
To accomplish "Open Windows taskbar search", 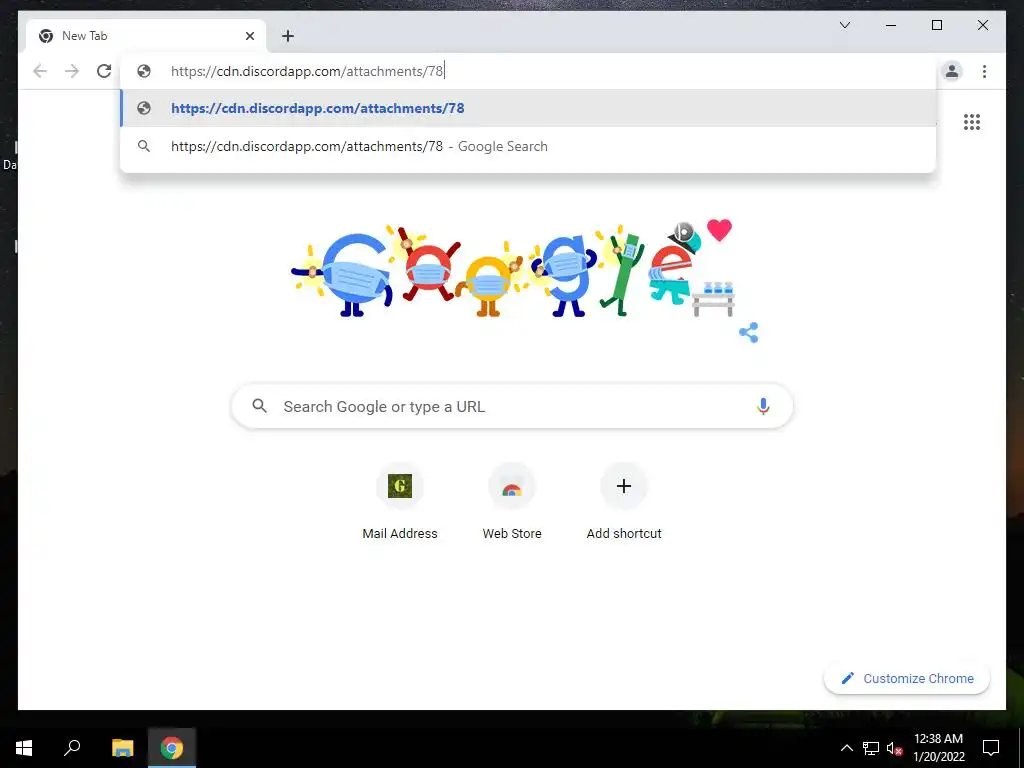I will 72,748.
